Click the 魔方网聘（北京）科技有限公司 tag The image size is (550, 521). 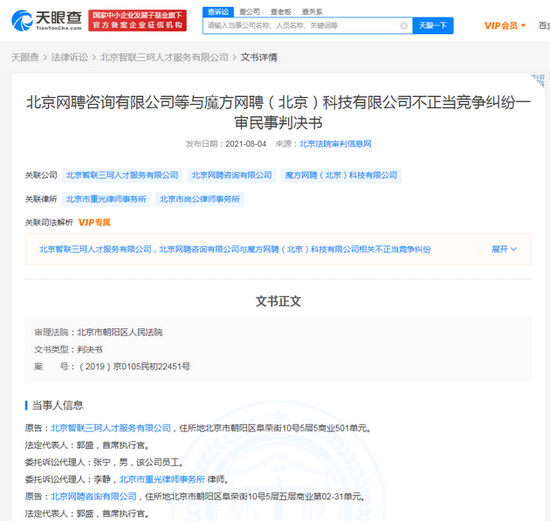point(341,175)
